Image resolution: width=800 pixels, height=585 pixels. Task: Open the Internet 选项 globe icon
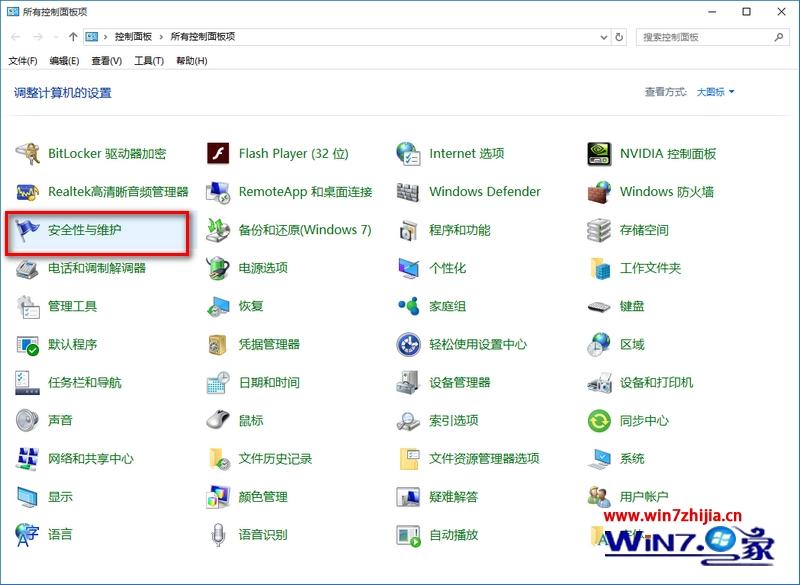409,154
